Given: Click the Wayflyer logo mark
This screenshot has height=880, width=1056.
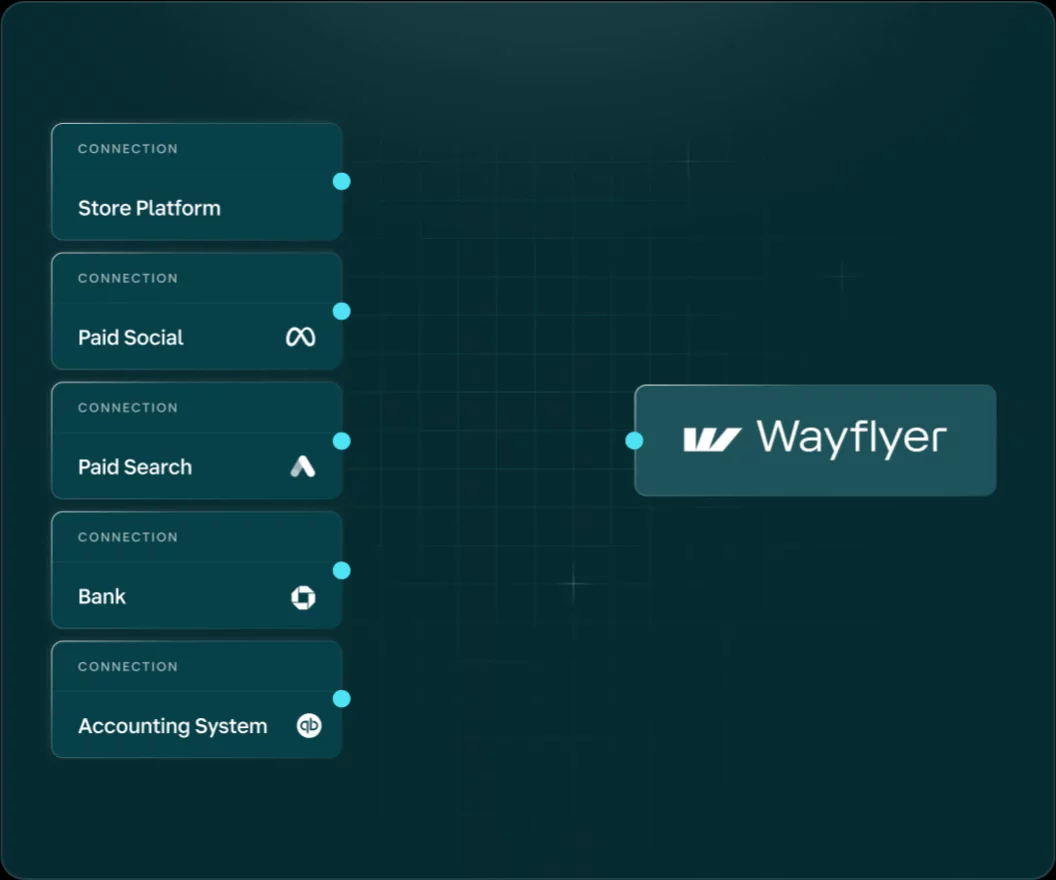Looking at the screenshot, I should tap(712, 440).
